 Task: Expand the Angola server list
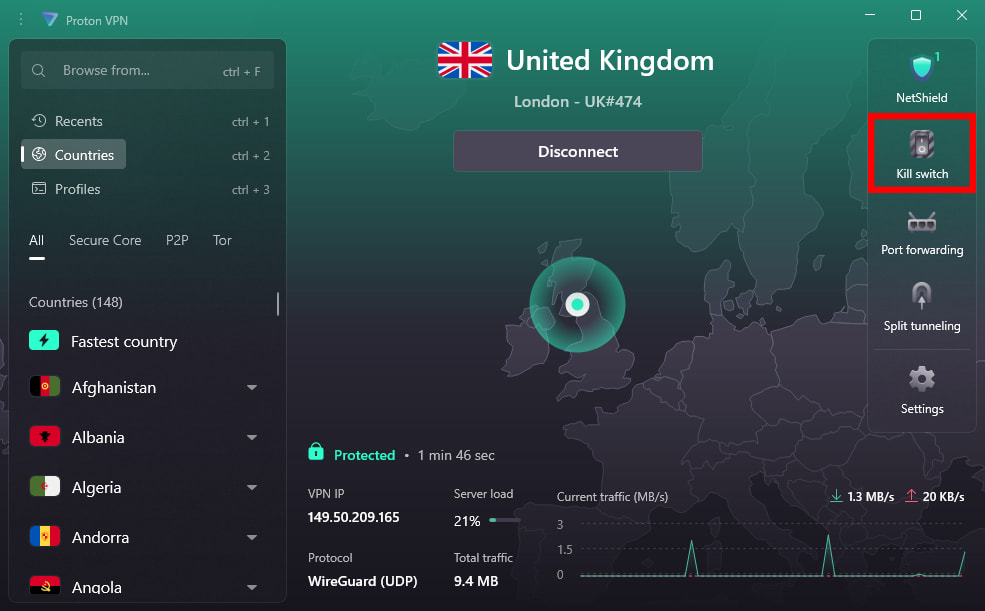point(252,587)
